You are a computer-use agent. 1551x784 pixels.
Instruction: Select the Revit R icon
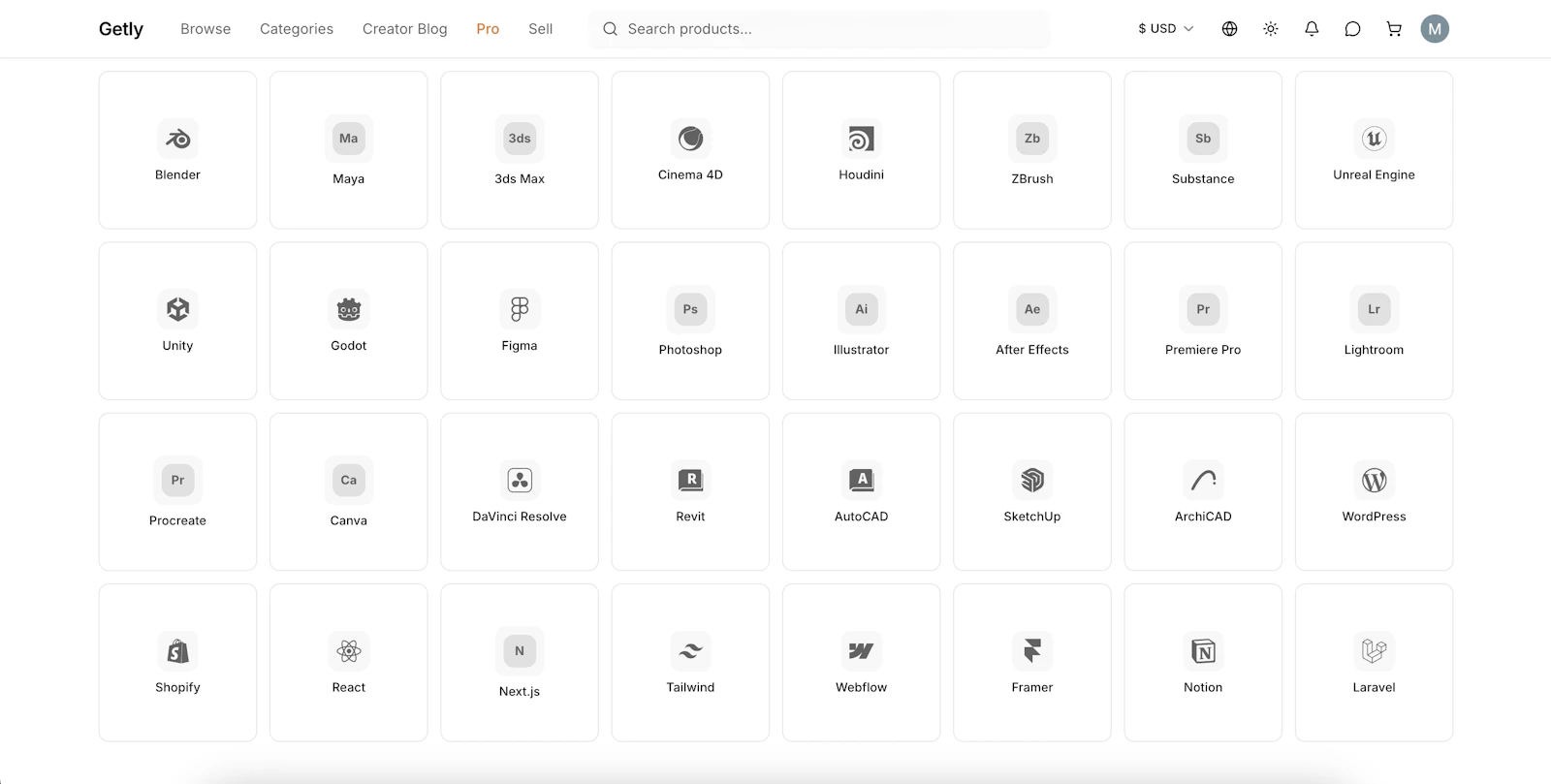690,480
